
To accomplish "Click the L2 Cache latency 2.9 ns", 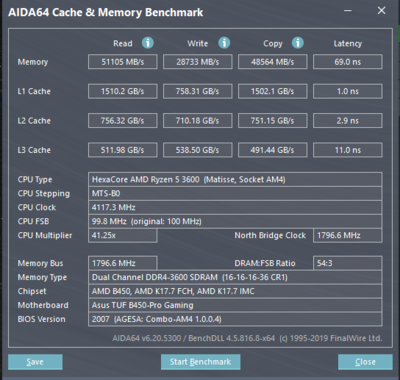I will [x=348, y=121].
